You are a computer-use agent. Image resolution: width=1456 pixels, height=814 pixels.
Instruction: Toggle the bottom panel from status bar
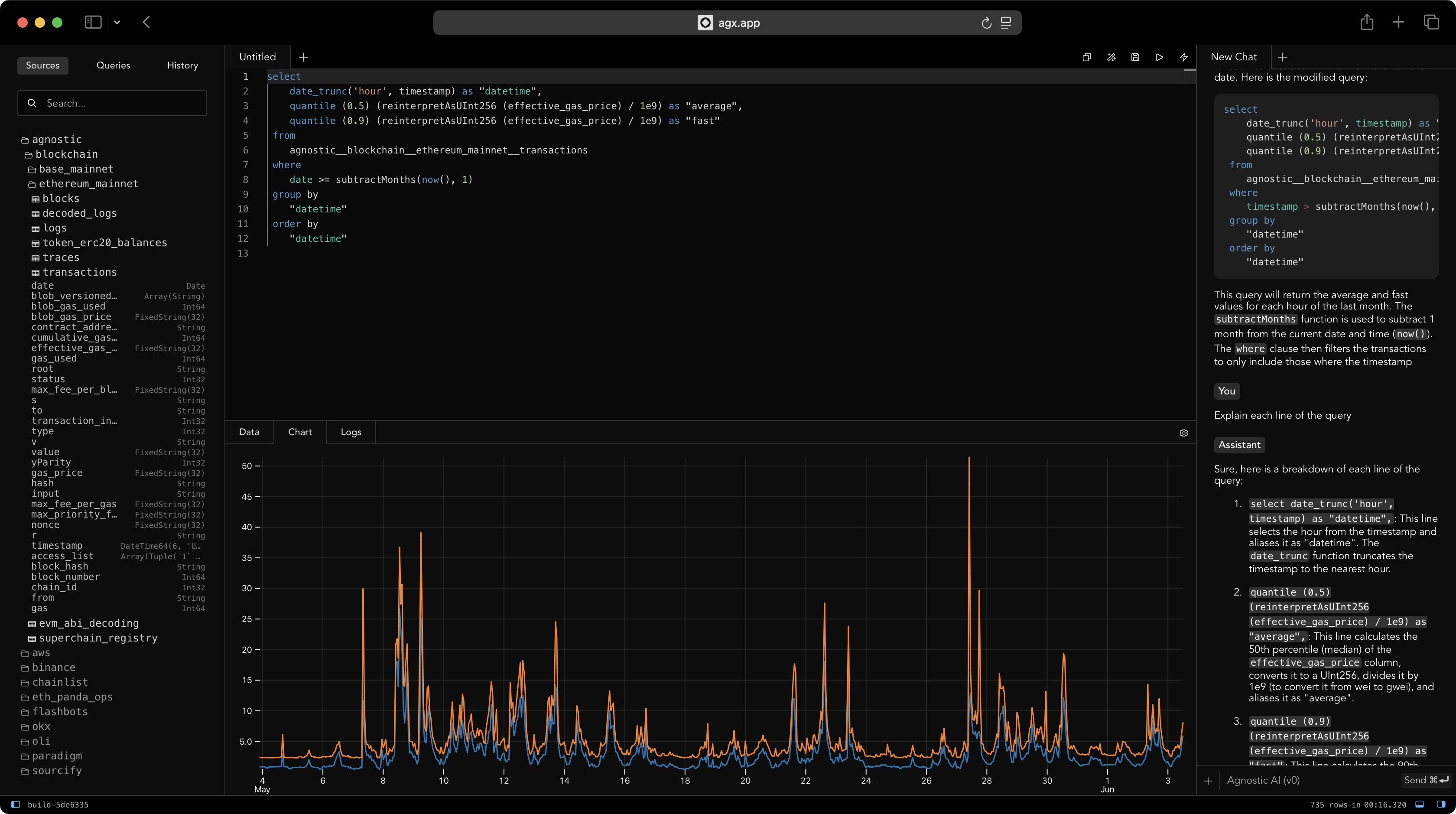coord(1419,804)
